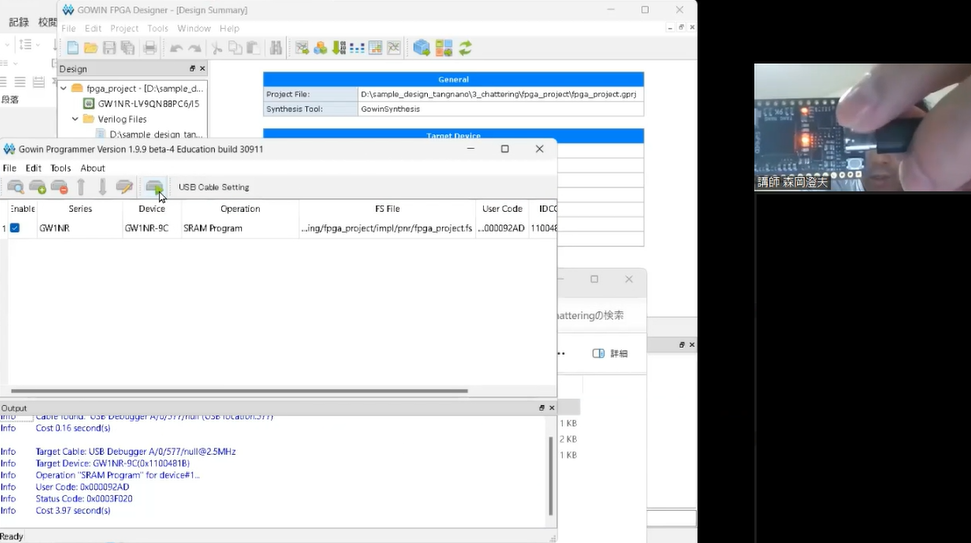The width and height of the screenshot is (971, 543).
Task: Collapse the Verilog Files folder node
Action: (x=75, y=119)
